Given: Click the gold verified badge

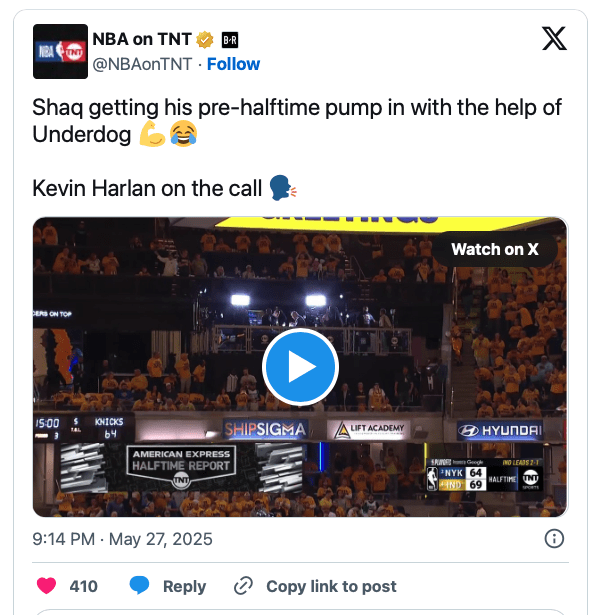Looking at the screenshot, I should point(205,40).
